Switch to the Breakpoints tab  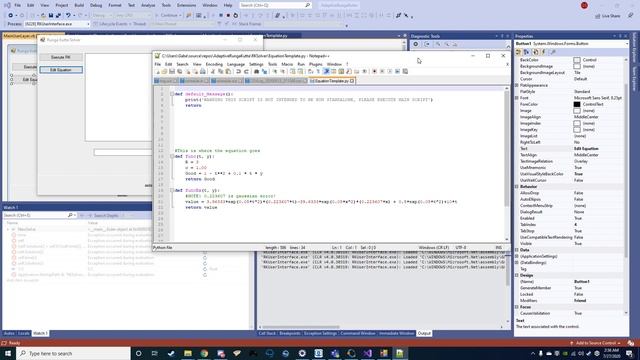pos(289,333)
